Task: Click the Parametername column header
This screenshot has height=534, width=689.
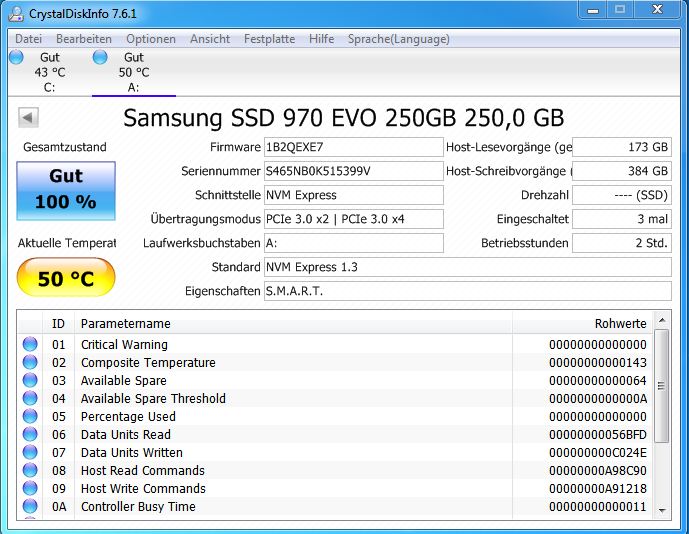Action: tap(293, 323)
